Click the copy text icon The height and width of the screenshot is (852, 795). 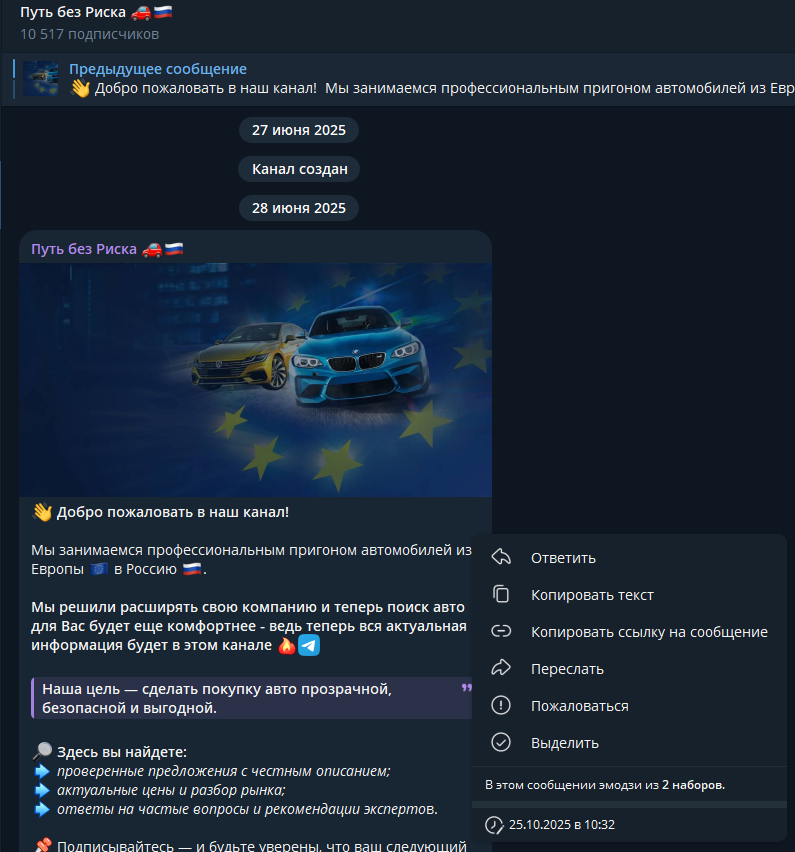click(x=501, y=594)
